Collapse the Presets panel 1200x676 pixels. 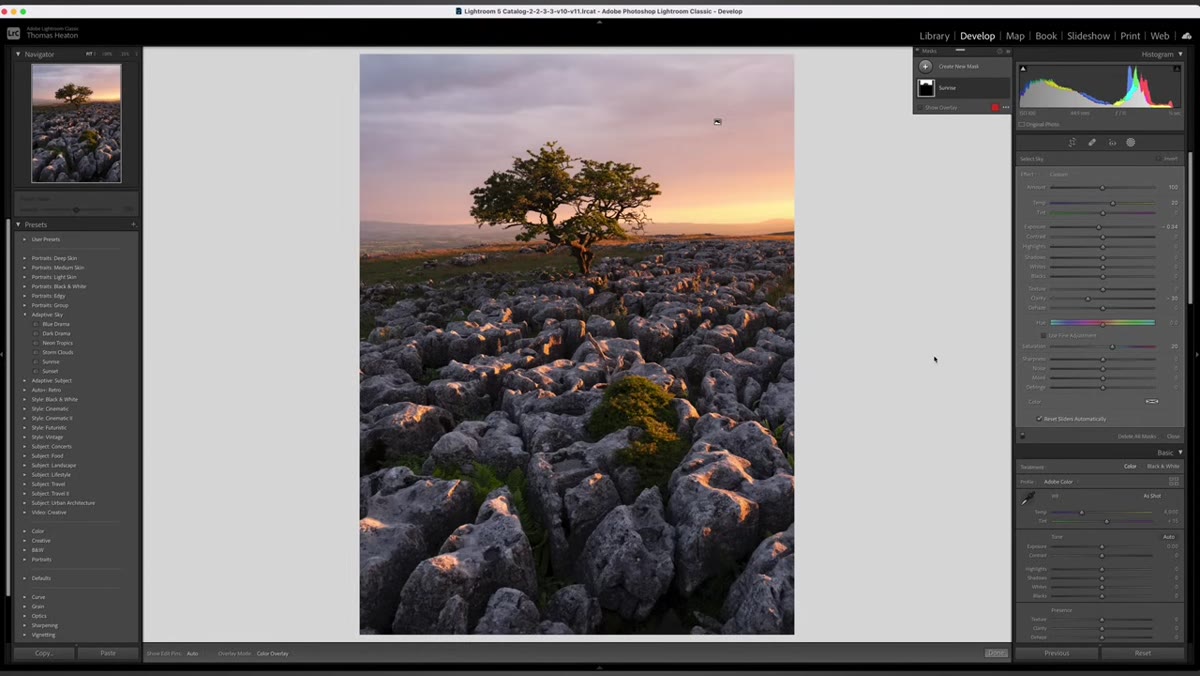tap(18, 224)
